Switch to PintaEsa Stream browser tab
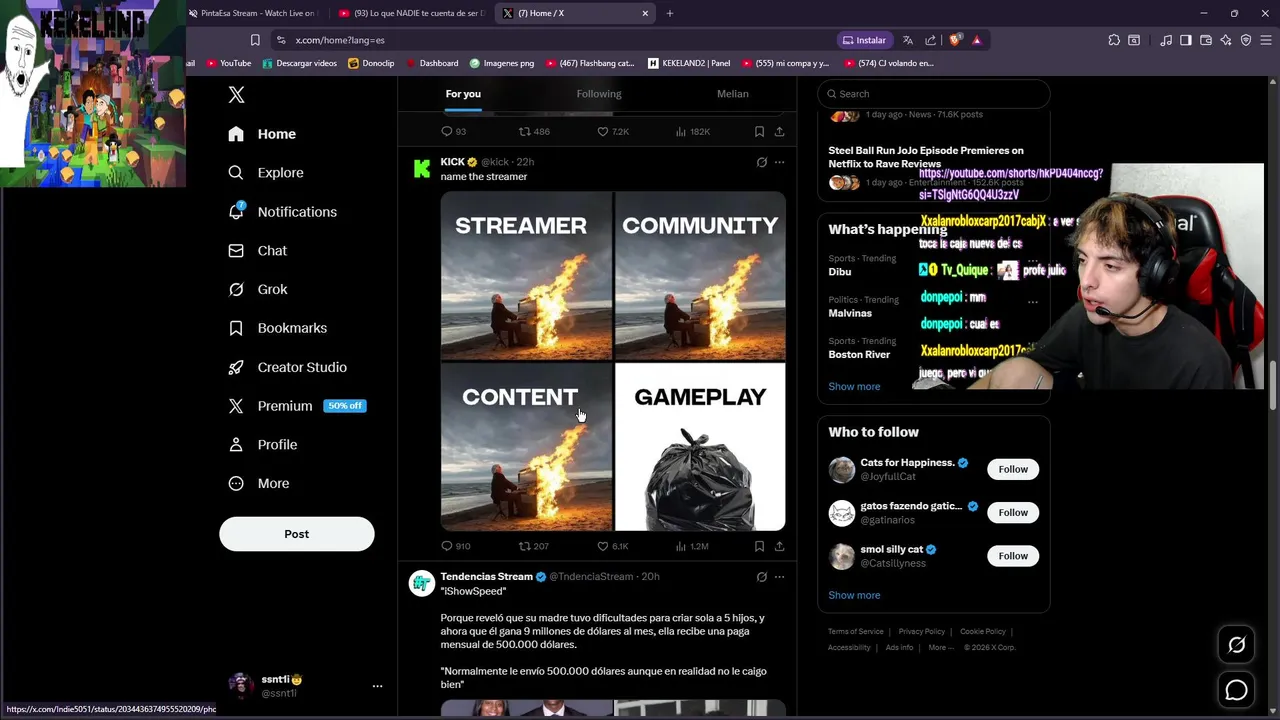Screen dimensions: 1280x720 (252, 13)
